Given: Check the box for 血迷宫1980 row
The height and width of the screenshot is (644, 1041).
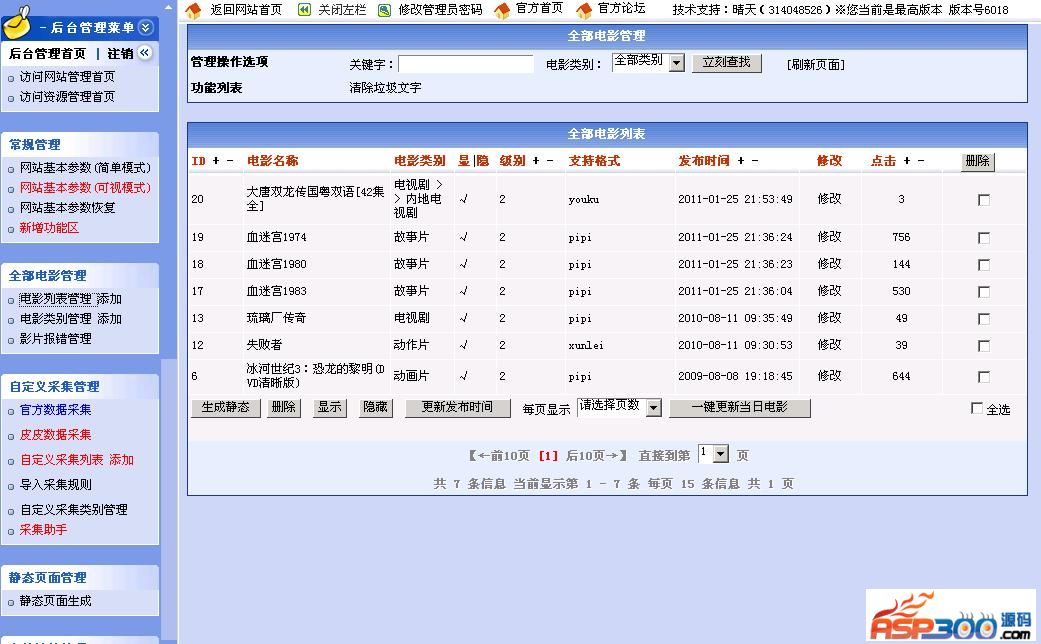Looking at the screenshot, I should [x=984, y=265].
